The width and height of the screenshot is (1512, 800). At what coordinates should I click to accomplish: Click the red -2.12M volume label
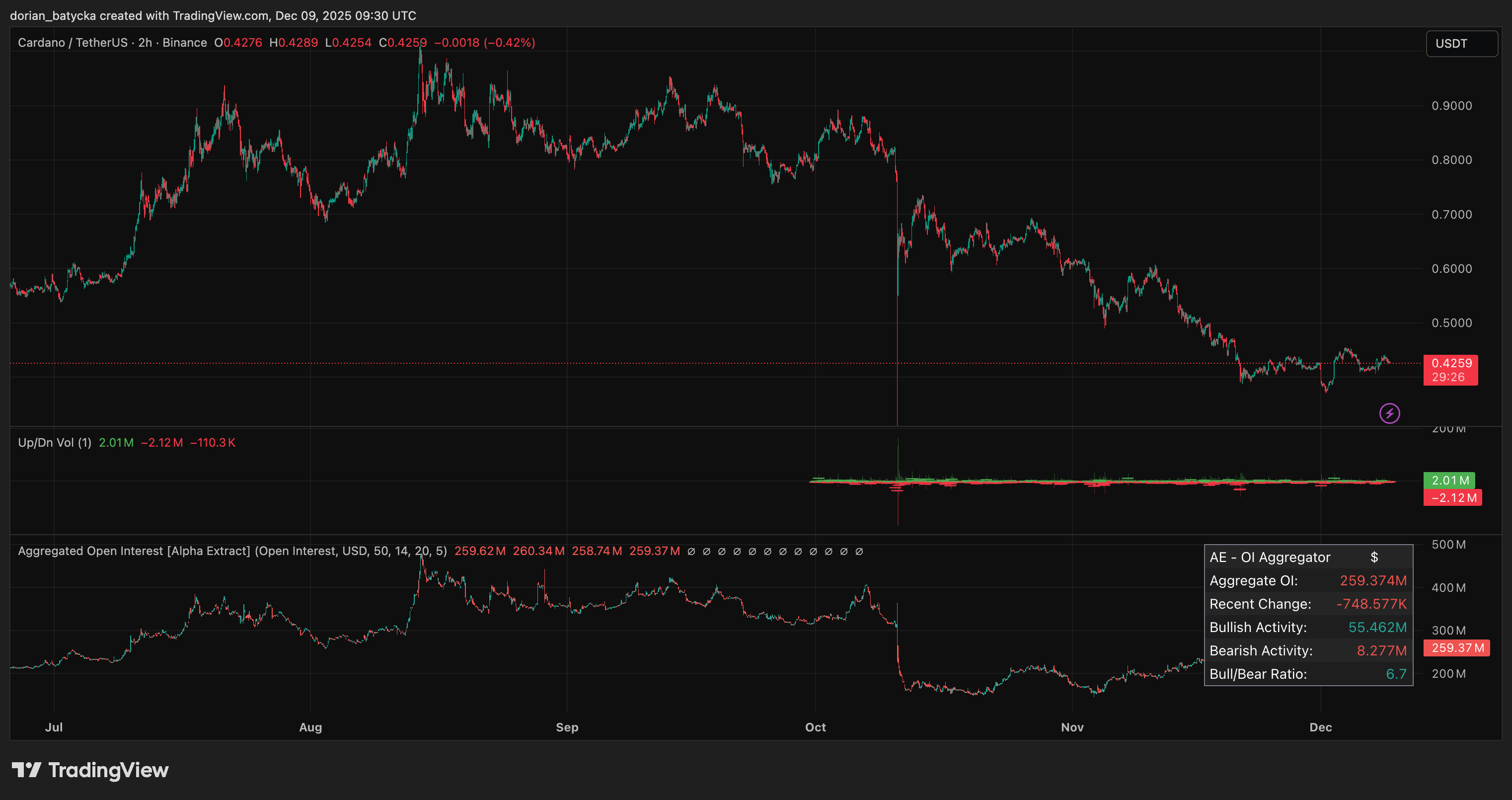click(1453, 498)
